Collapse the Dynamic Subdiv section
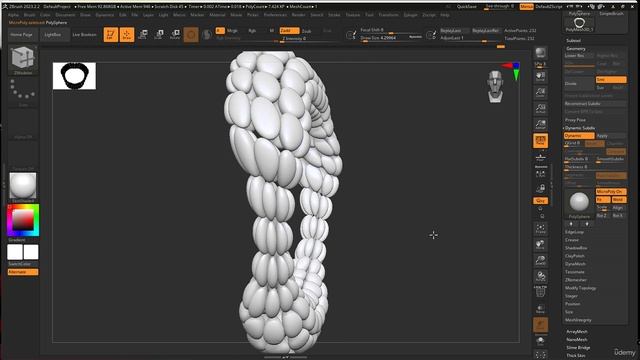 (580, 128)
